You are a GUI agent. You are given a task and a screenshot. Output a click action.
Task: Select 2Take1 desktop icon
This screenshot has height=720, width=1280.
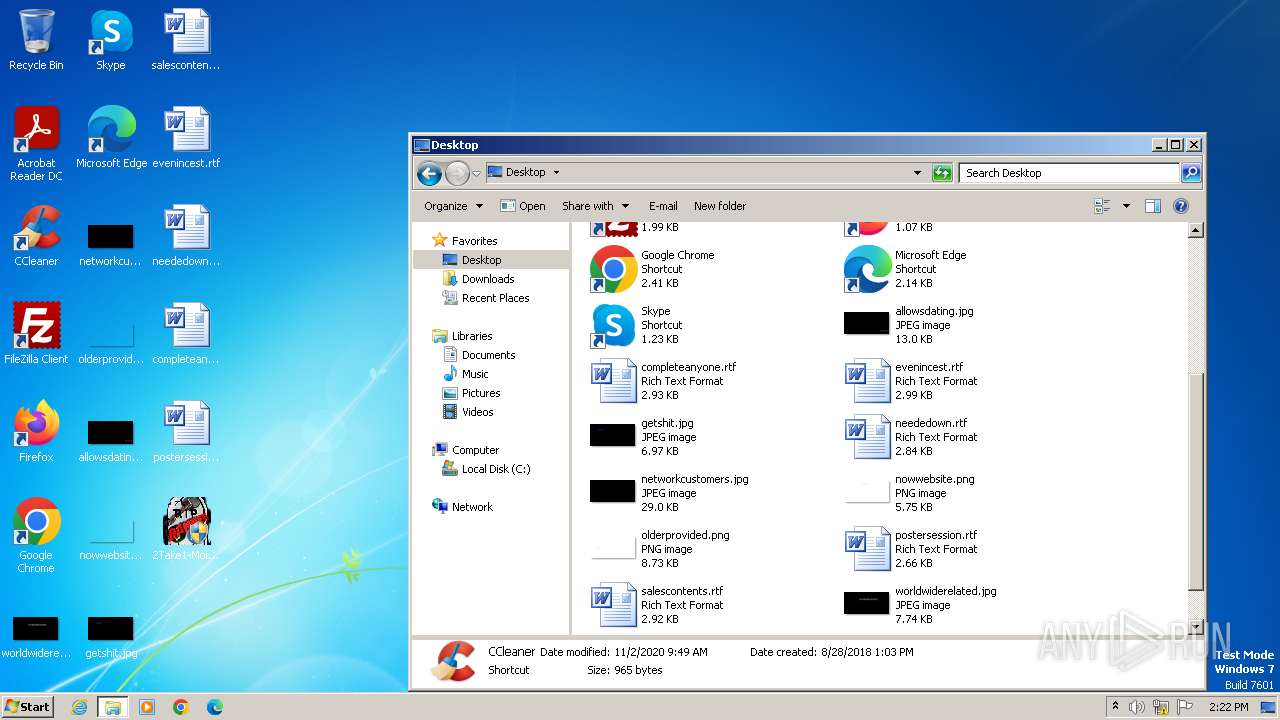click(186, 529)
